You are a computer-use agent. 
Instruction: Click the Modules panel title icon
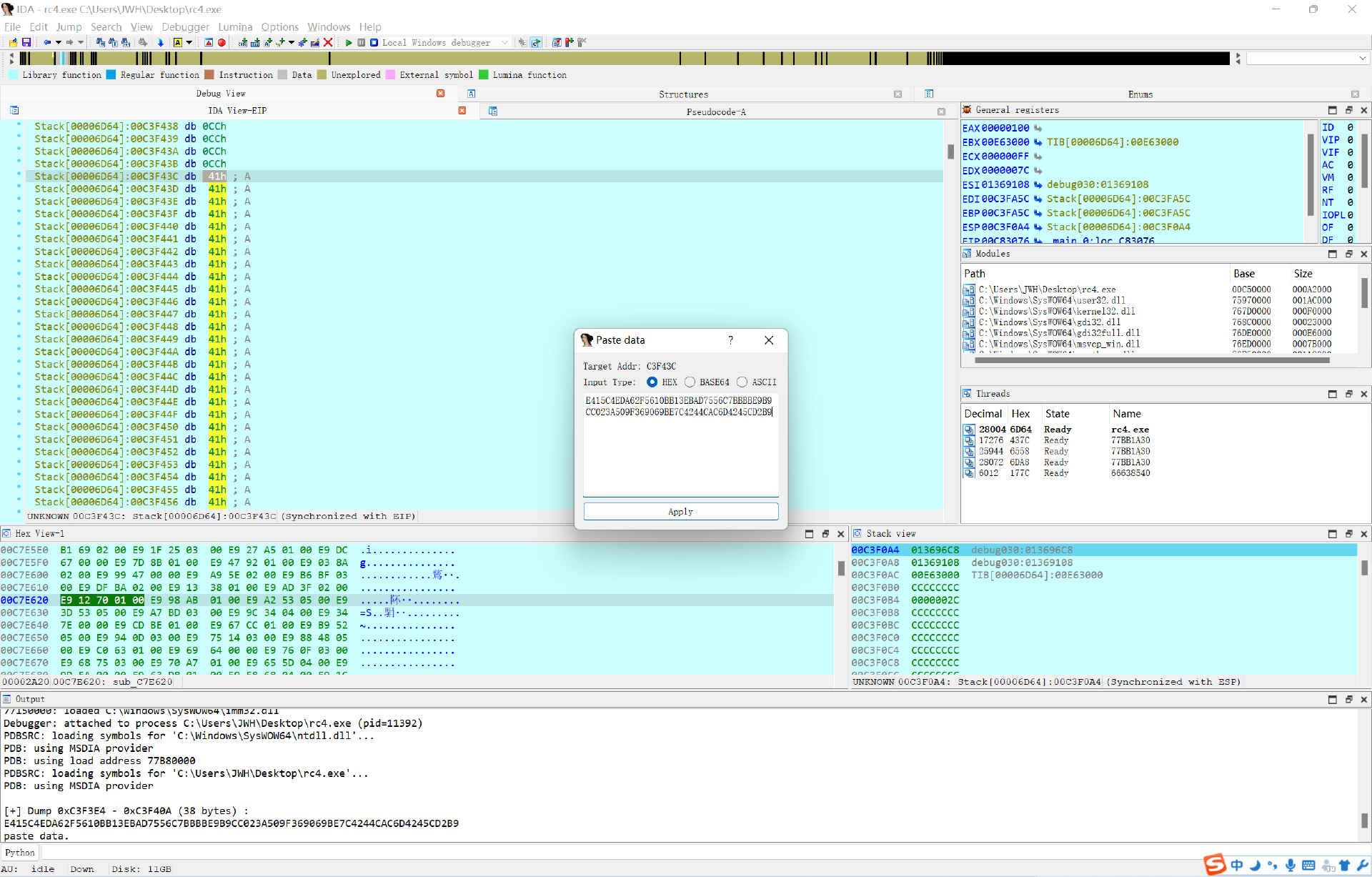pyautogui.click(x=968, y=254)
